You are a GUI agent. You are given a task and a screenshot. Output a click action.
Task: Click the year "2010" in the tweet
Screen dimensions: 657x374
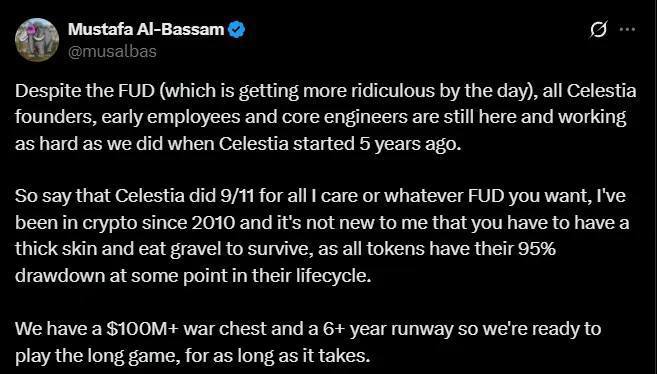coord(213,222)
